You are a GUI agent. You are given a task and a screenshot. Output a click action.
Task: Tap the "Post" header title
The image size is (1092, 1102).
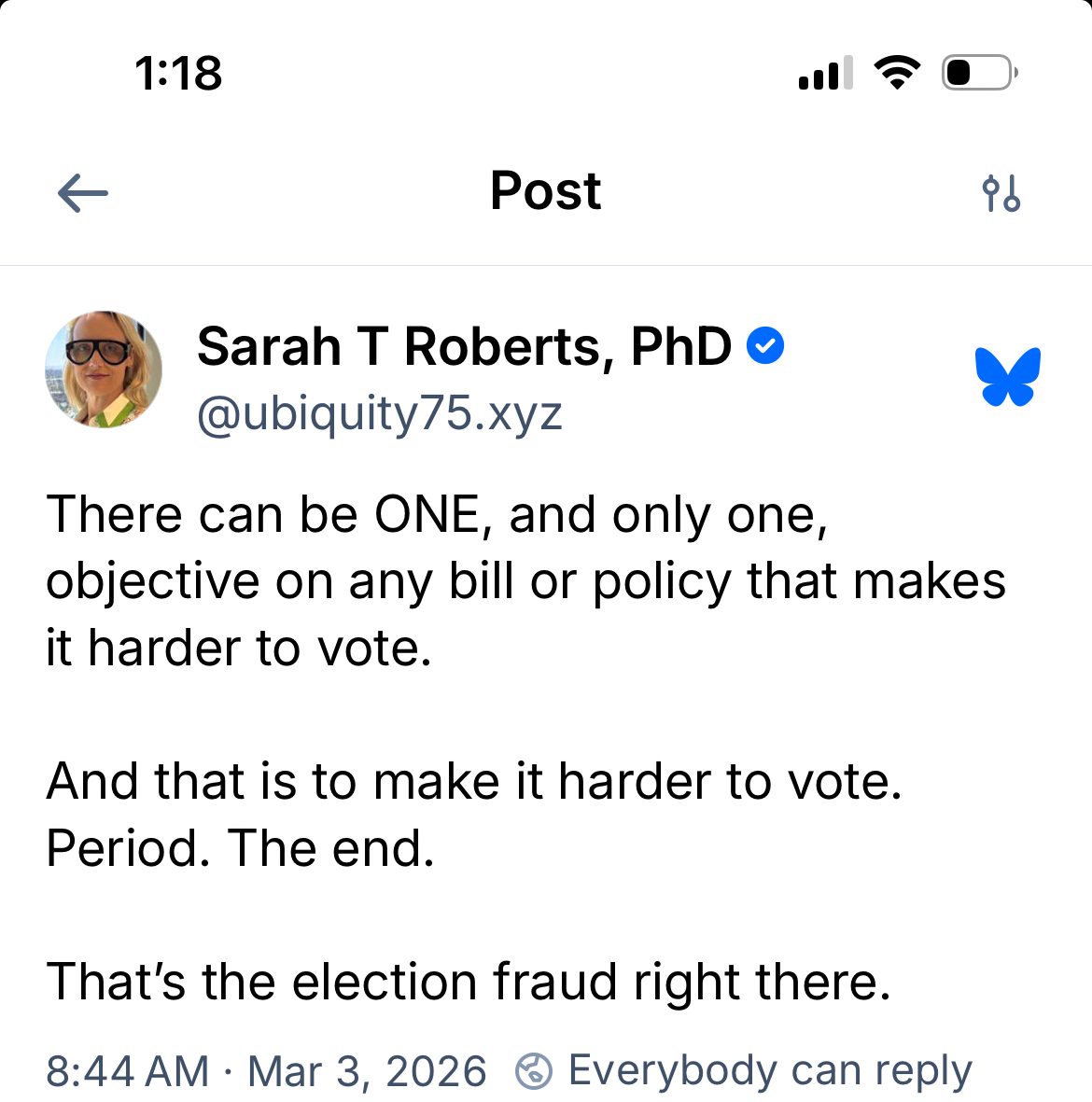(546, 192)
